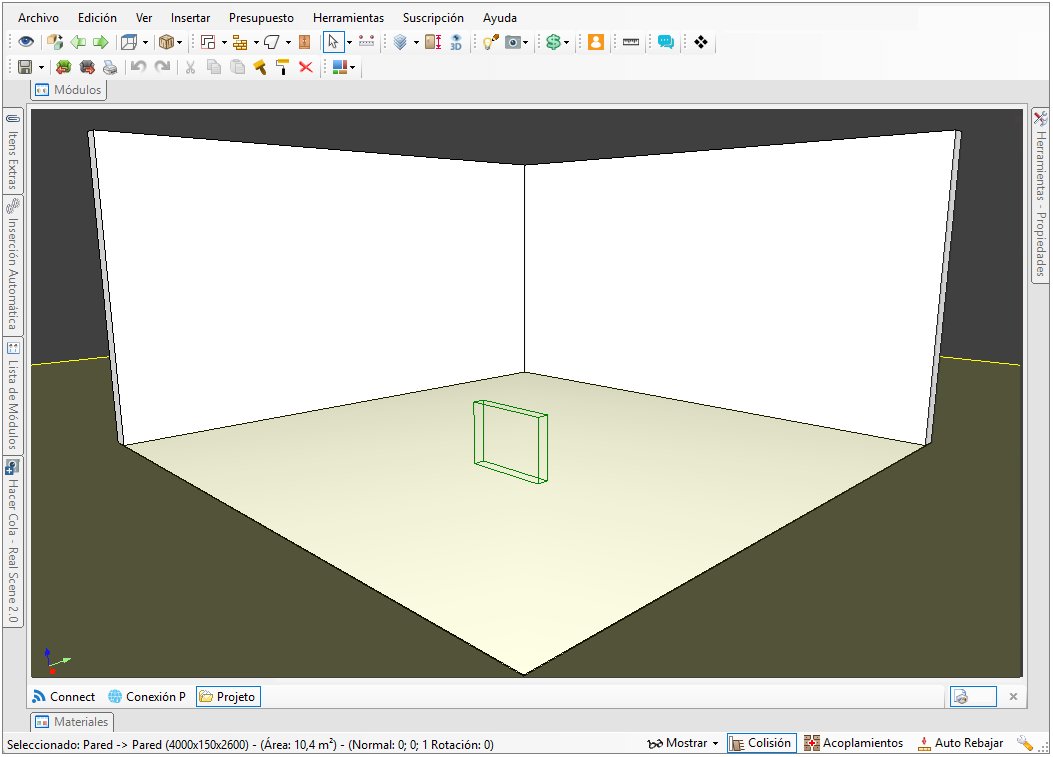Viewport: 1053px width, 757px height.
Task: Switch to the Conexión P tab
Action: 147,697
